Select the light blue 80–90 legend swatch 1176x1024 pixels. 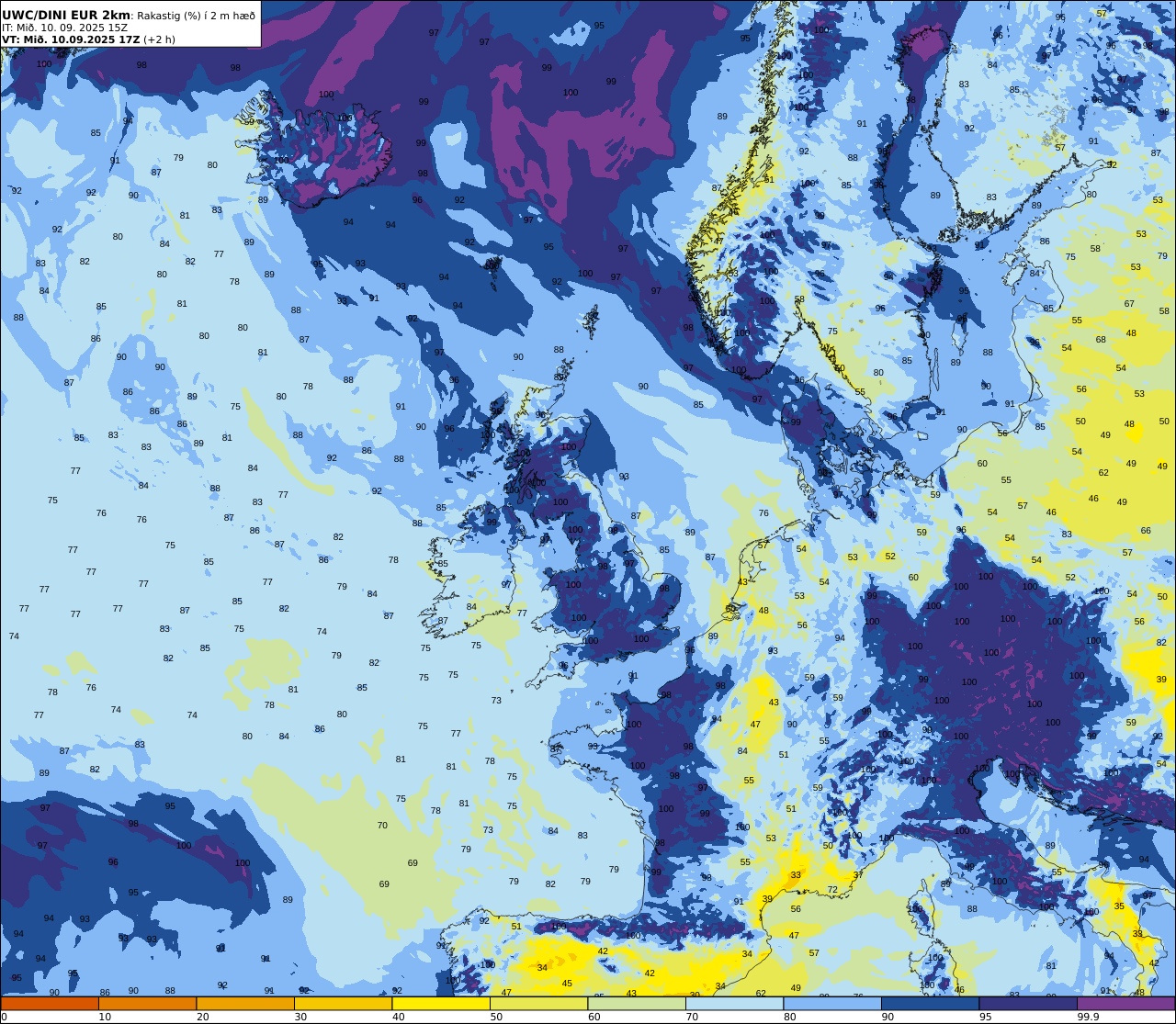[832, 1003]
